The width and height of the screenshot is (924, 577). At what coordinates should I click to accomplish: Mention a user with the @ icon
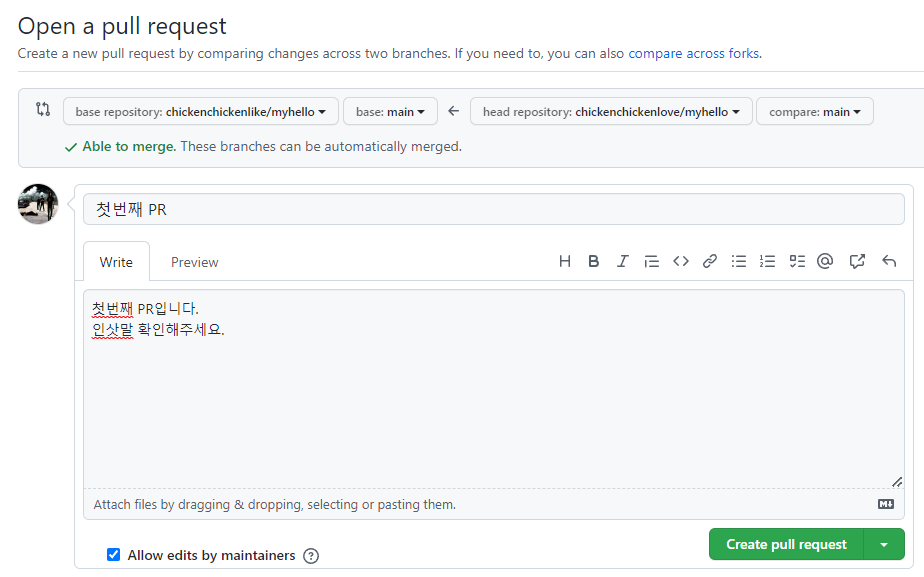[x=825, y=261]
